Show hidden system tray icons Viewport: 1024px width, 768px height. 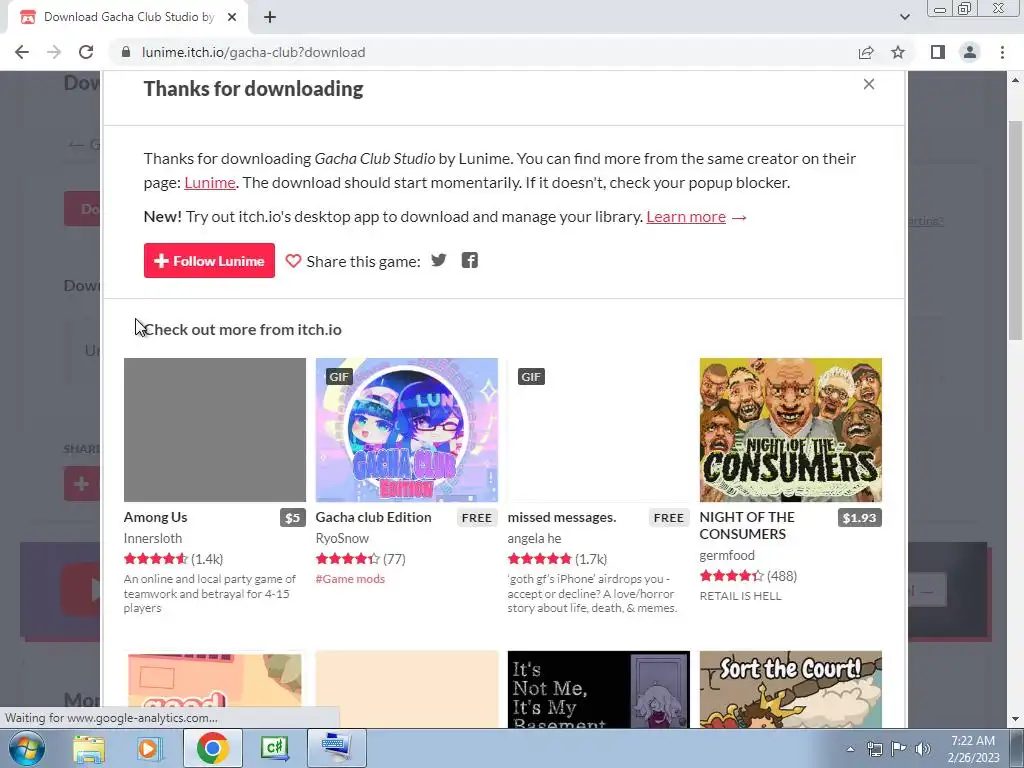coord(850,749)
